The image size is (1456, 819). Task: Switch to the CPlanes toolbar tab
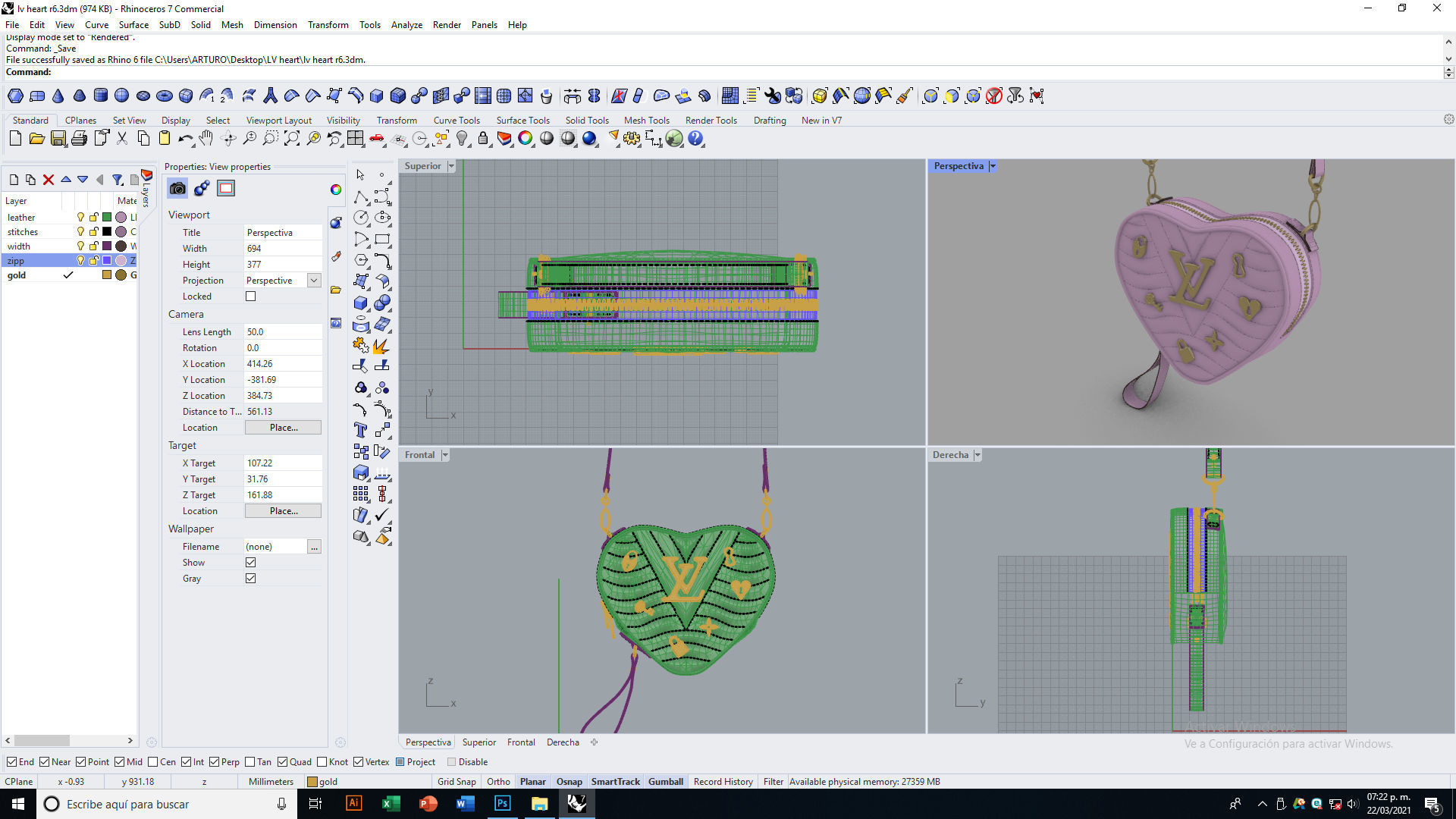[80, 121]
